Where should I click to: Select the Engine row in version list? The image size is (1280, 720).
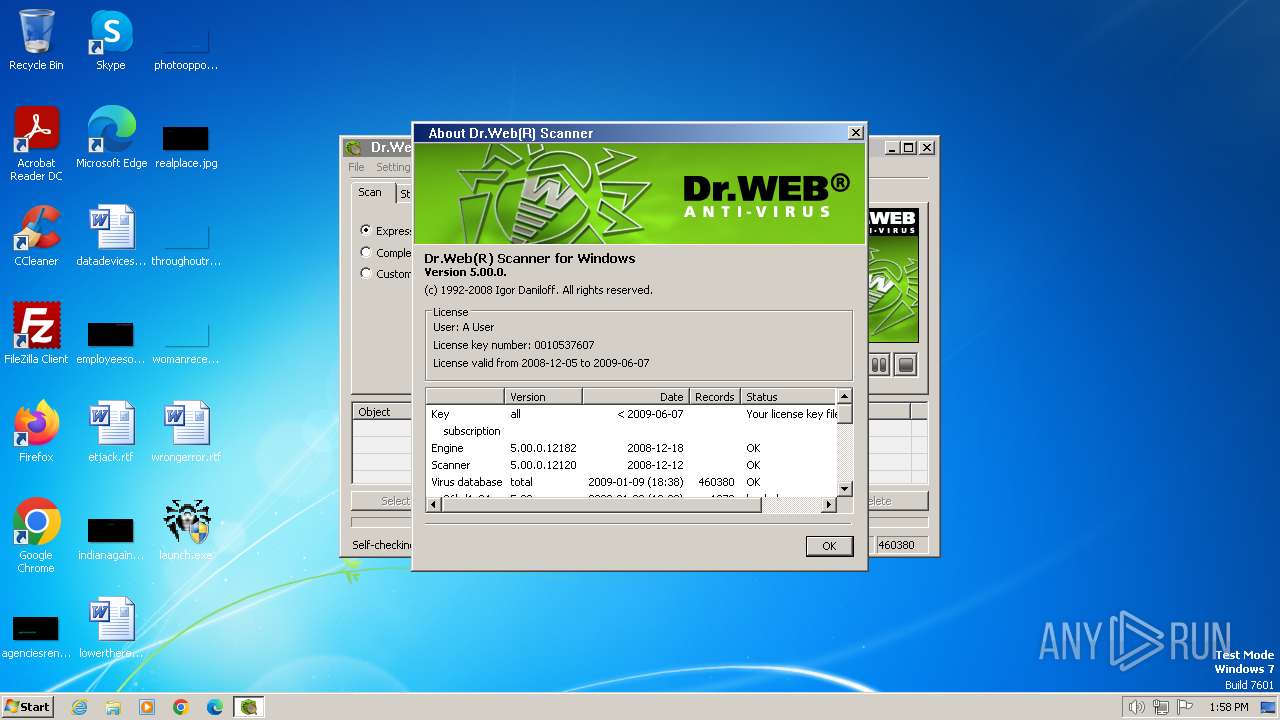tap(631, 448)
